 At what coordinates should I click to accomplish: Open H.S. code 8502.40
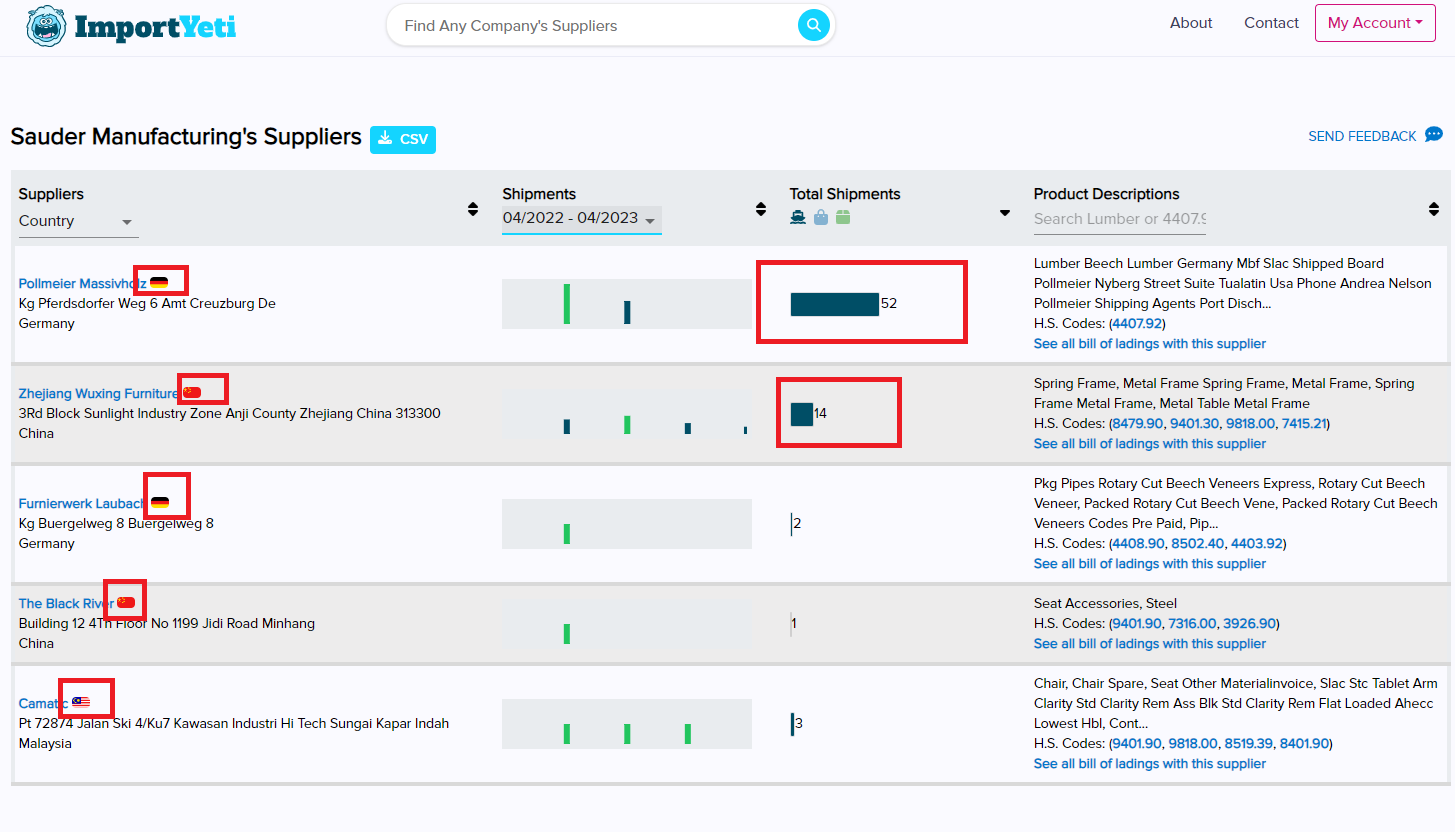[1197, 544]
